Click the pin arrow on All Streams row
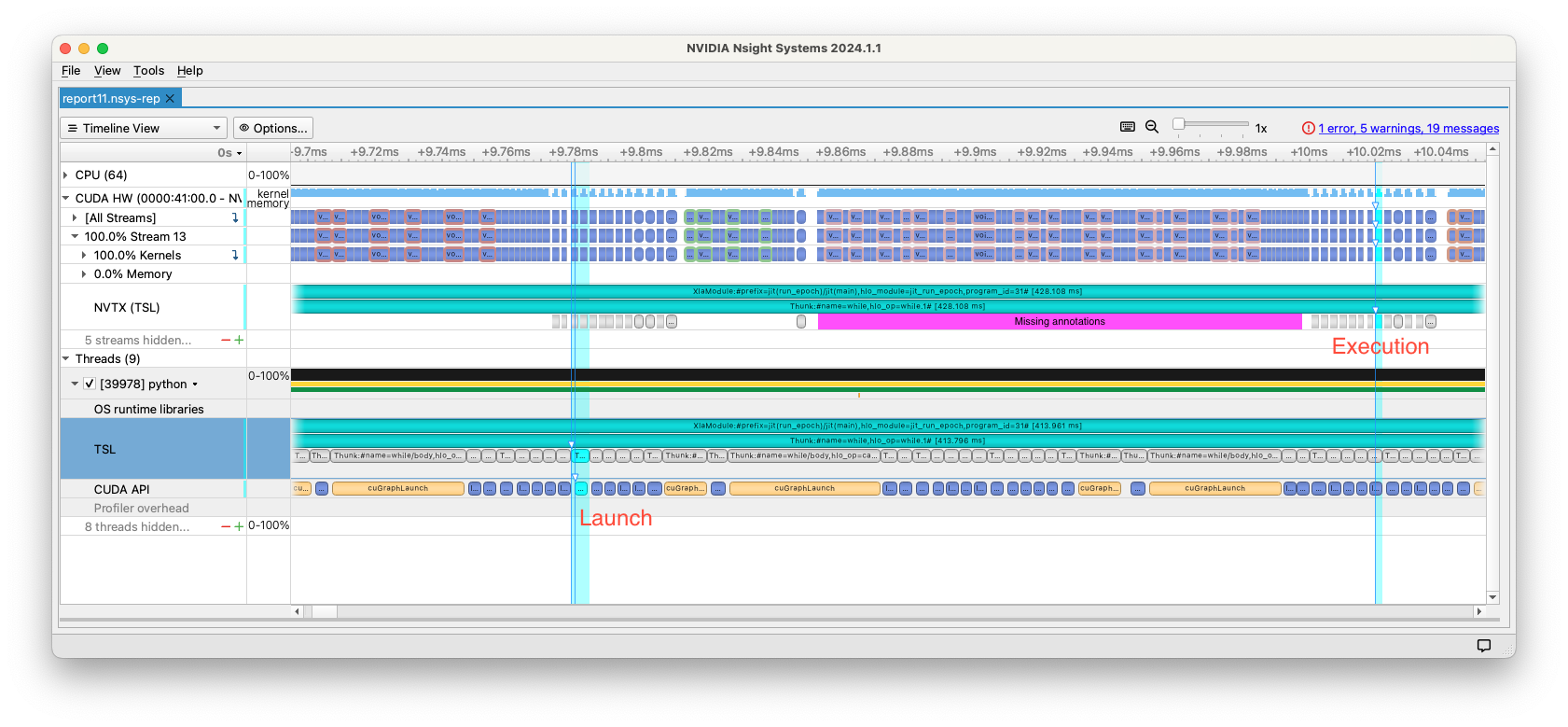 (x=235, y=217)
